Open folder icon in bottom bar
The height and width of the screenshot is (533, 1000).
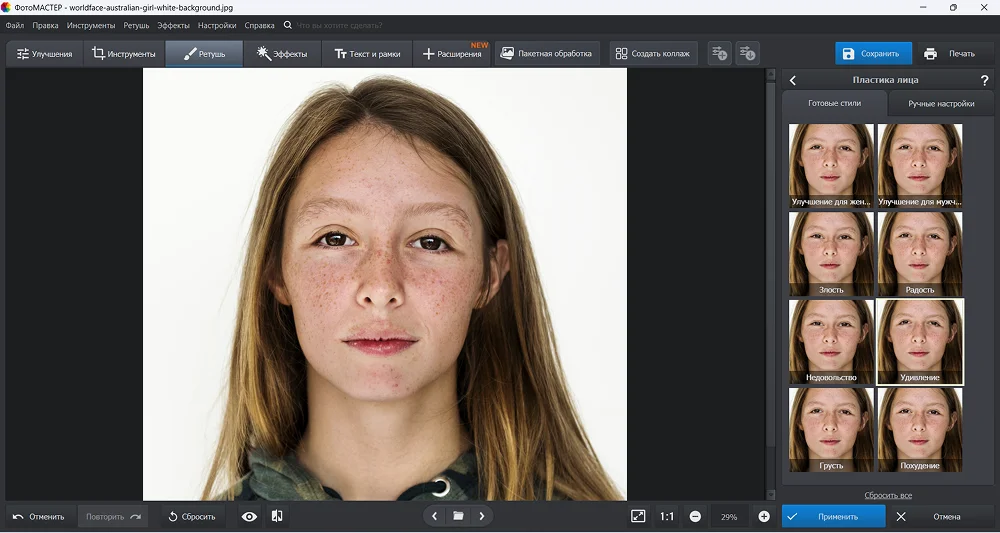458,516
